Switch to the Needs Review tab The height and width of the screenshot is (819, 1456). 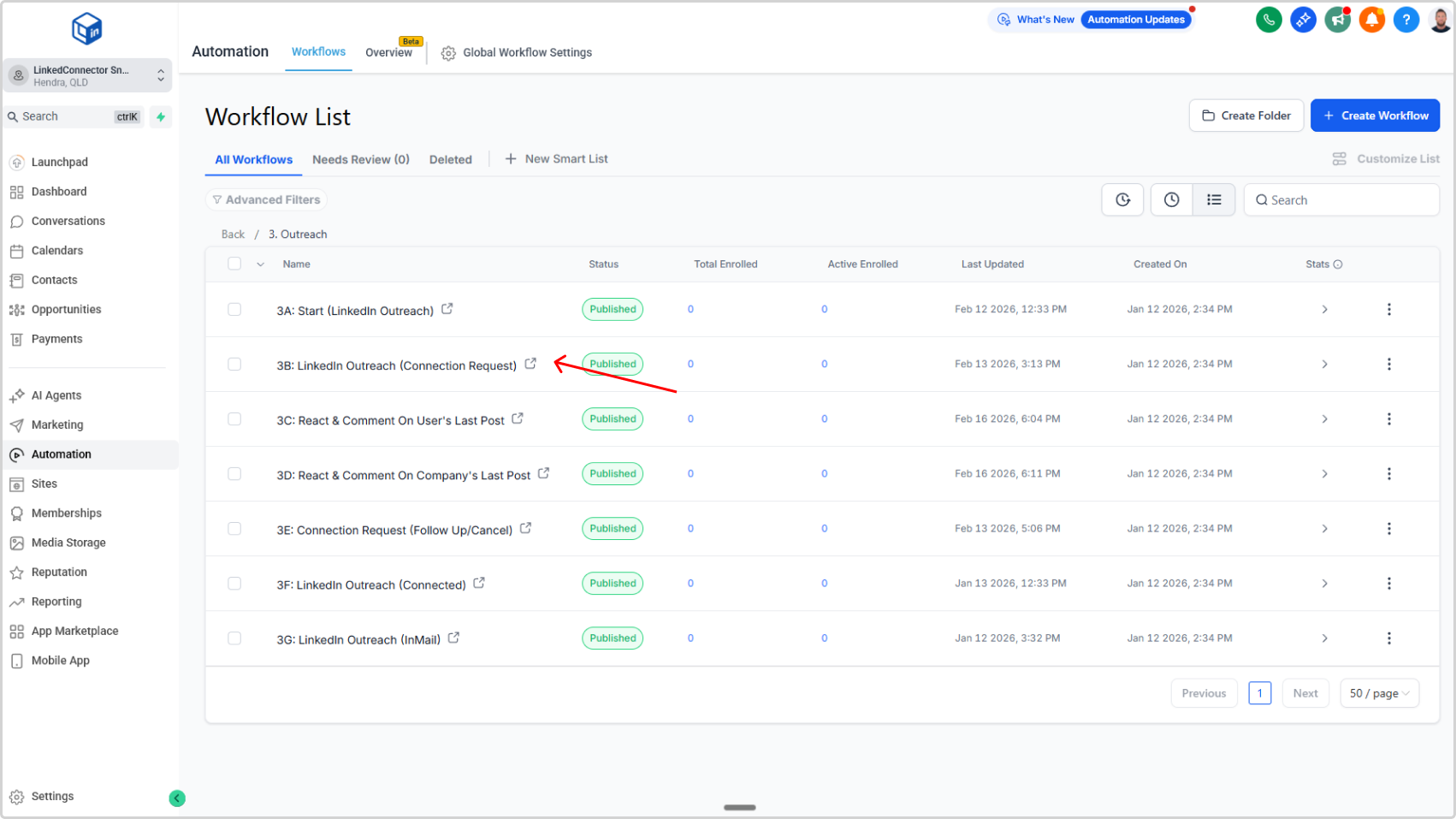point(360,159)
